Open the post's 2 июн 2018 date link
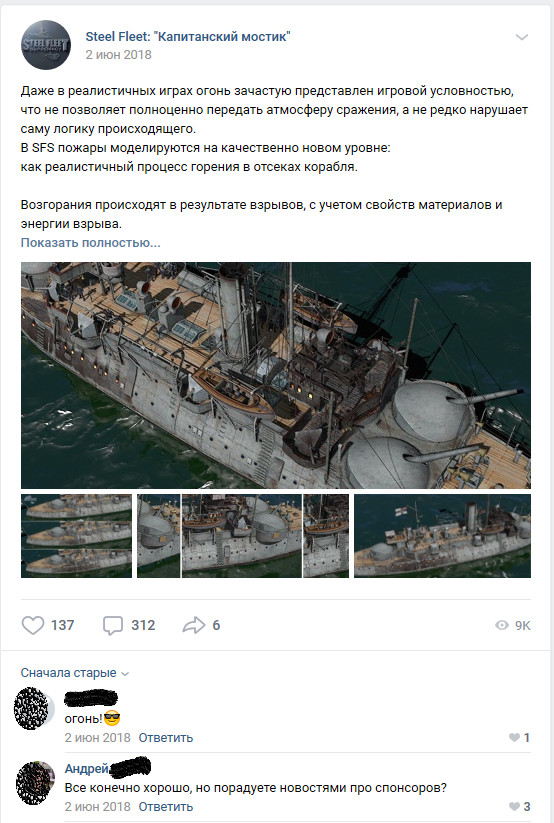 (x=118, y=55)
